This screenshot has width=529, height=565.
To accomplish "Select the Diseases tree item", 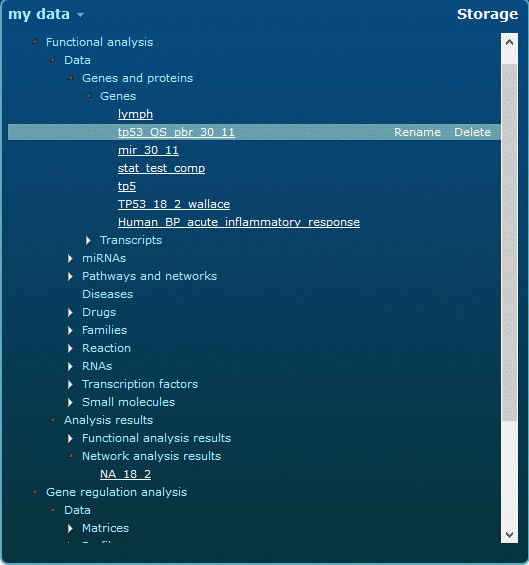I will pos(107,294).
